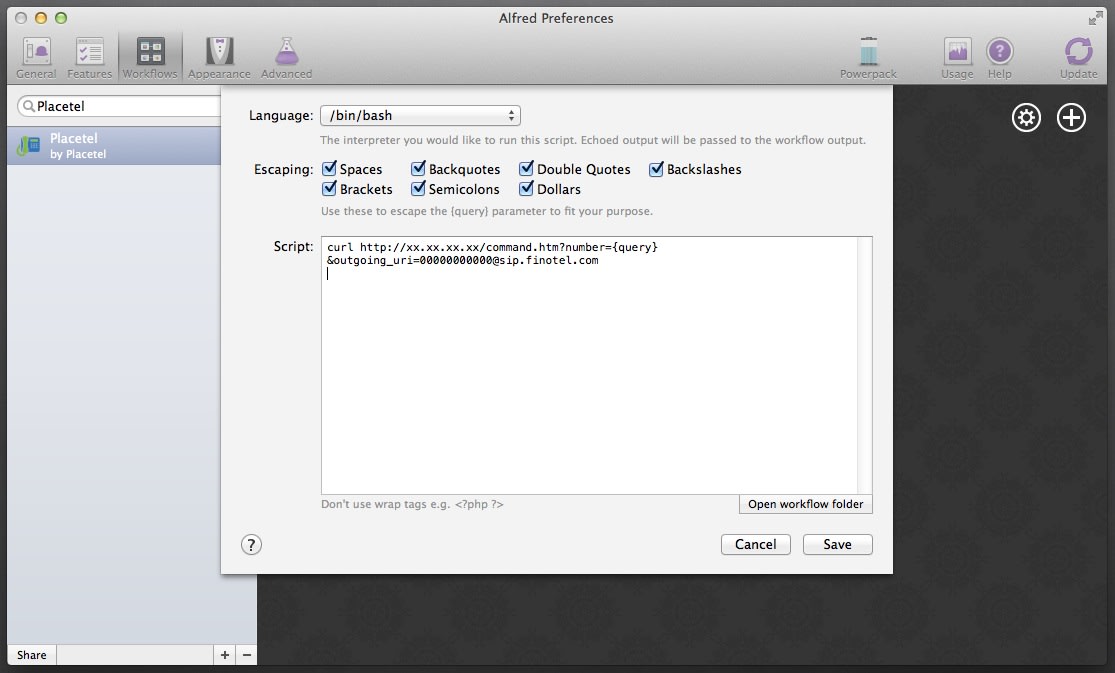Click the script editor vertical scrollbar
The image size is (1115, 673).
click(865, 365)
